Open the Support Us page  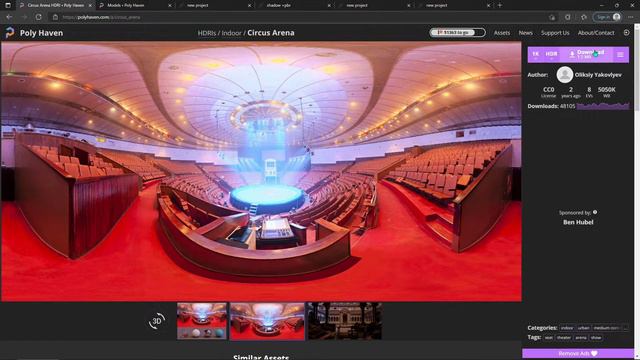pyautogui.click(x=555, y=33)
